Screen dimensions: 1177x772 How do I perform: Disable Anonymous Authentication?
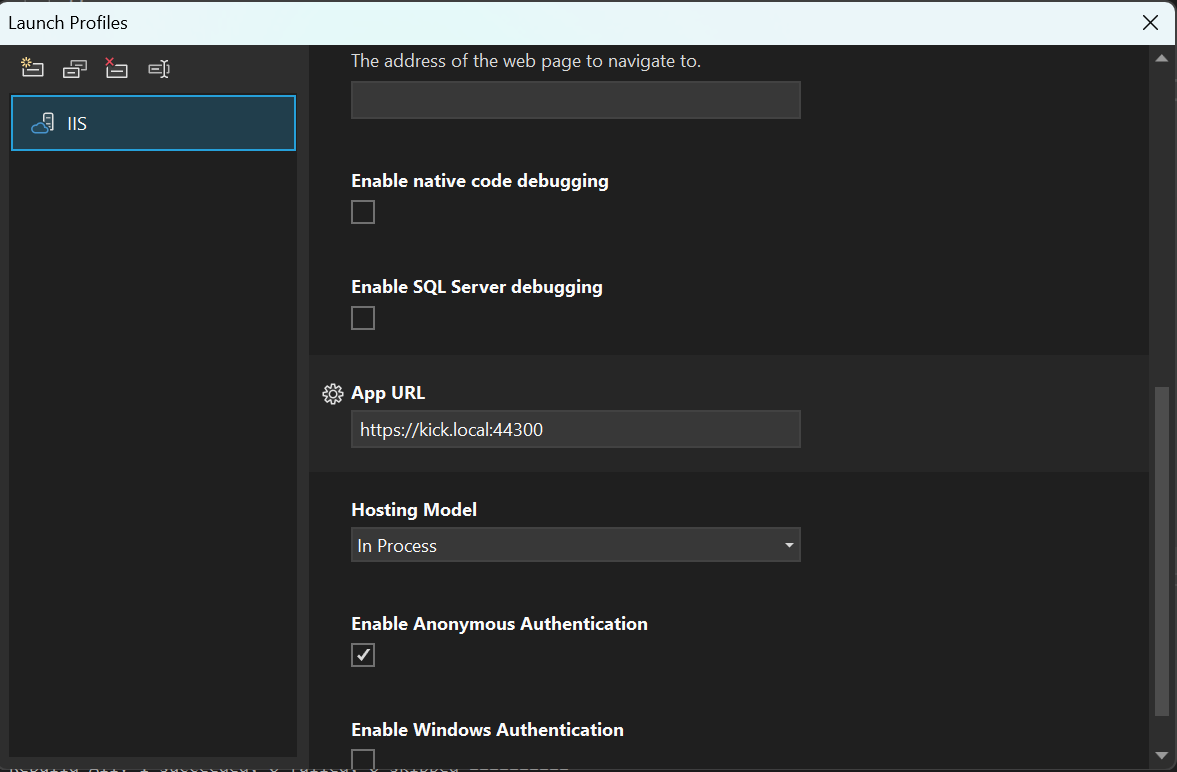pyautogui.click(x=362, y=654)
